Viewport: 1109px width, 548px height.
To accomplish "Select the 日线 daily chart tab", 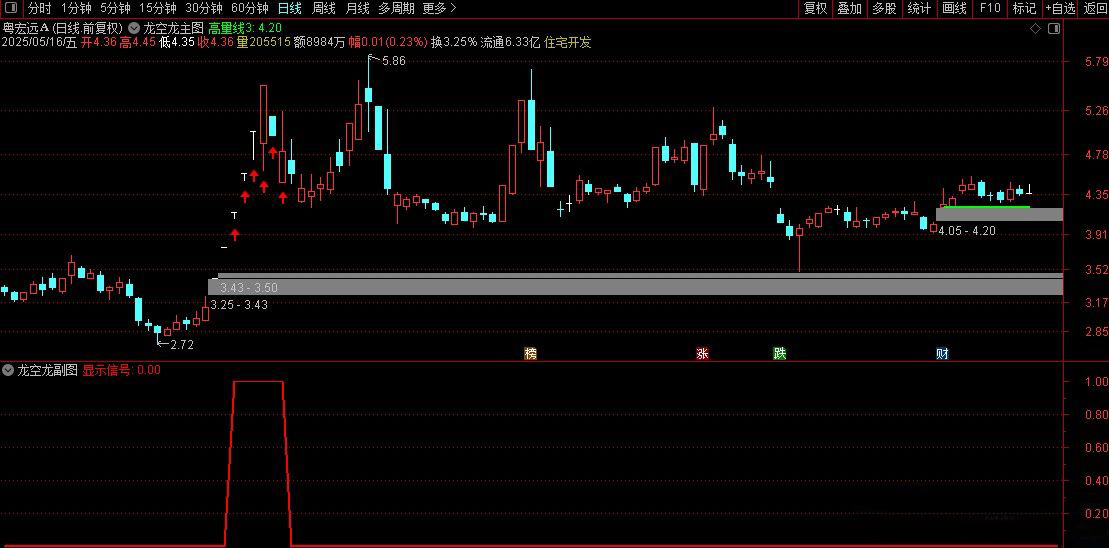I will 289,8.
